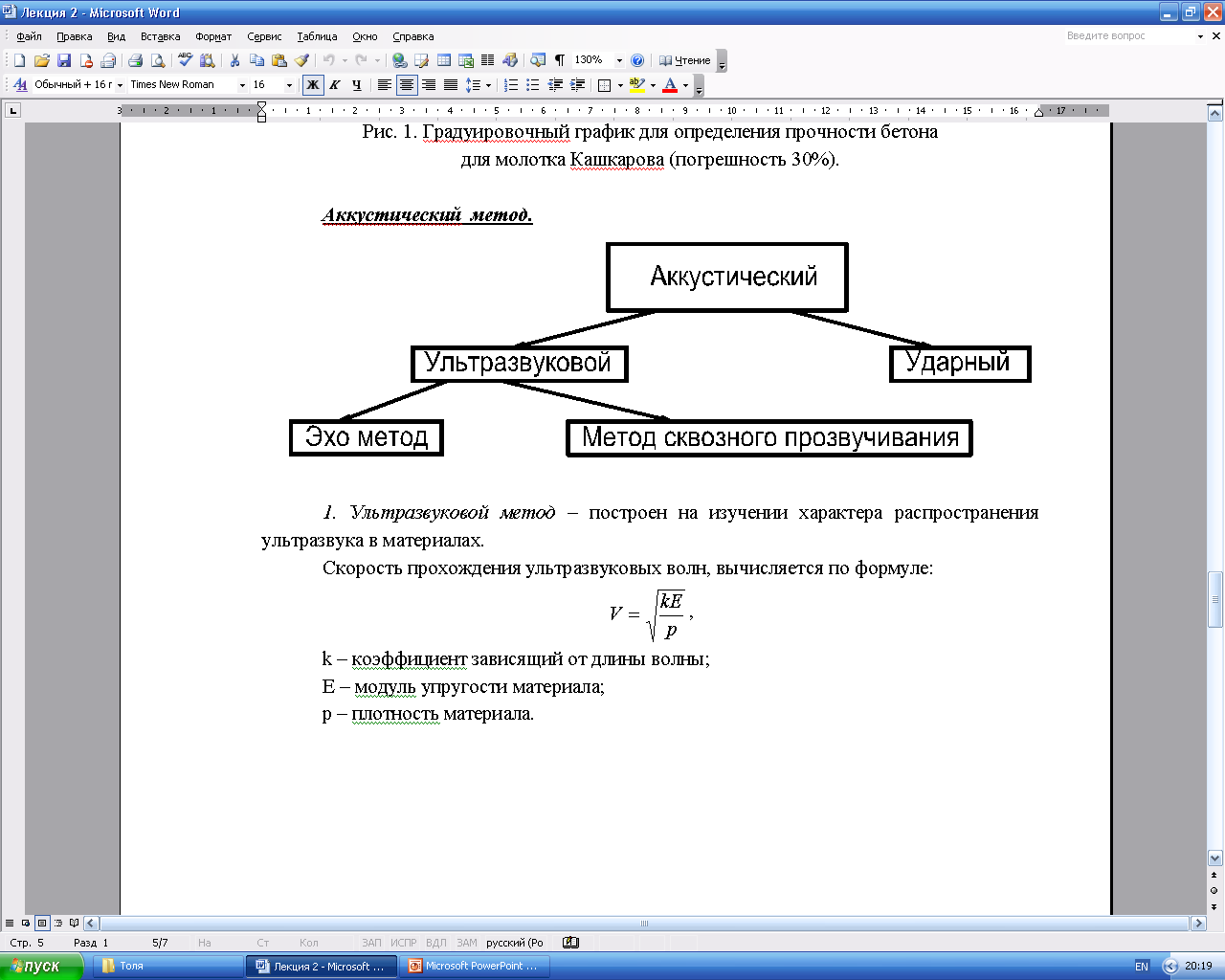Open the Columns layout button
The height and width of the screenshot is (980, 1225).
tap(488, 60)
